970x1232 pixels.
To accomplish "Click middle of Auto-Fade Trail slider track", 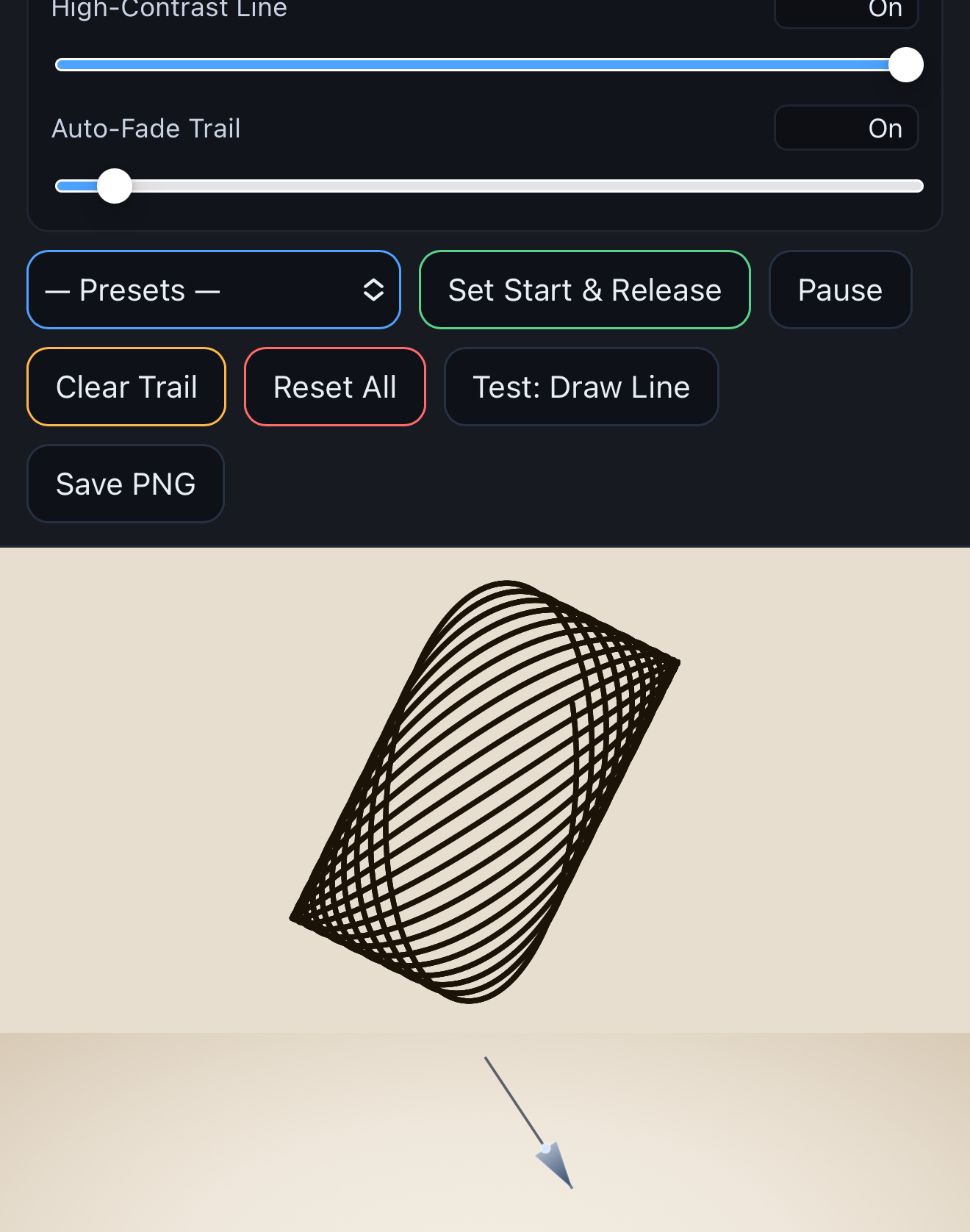I will tap(489, 186).
